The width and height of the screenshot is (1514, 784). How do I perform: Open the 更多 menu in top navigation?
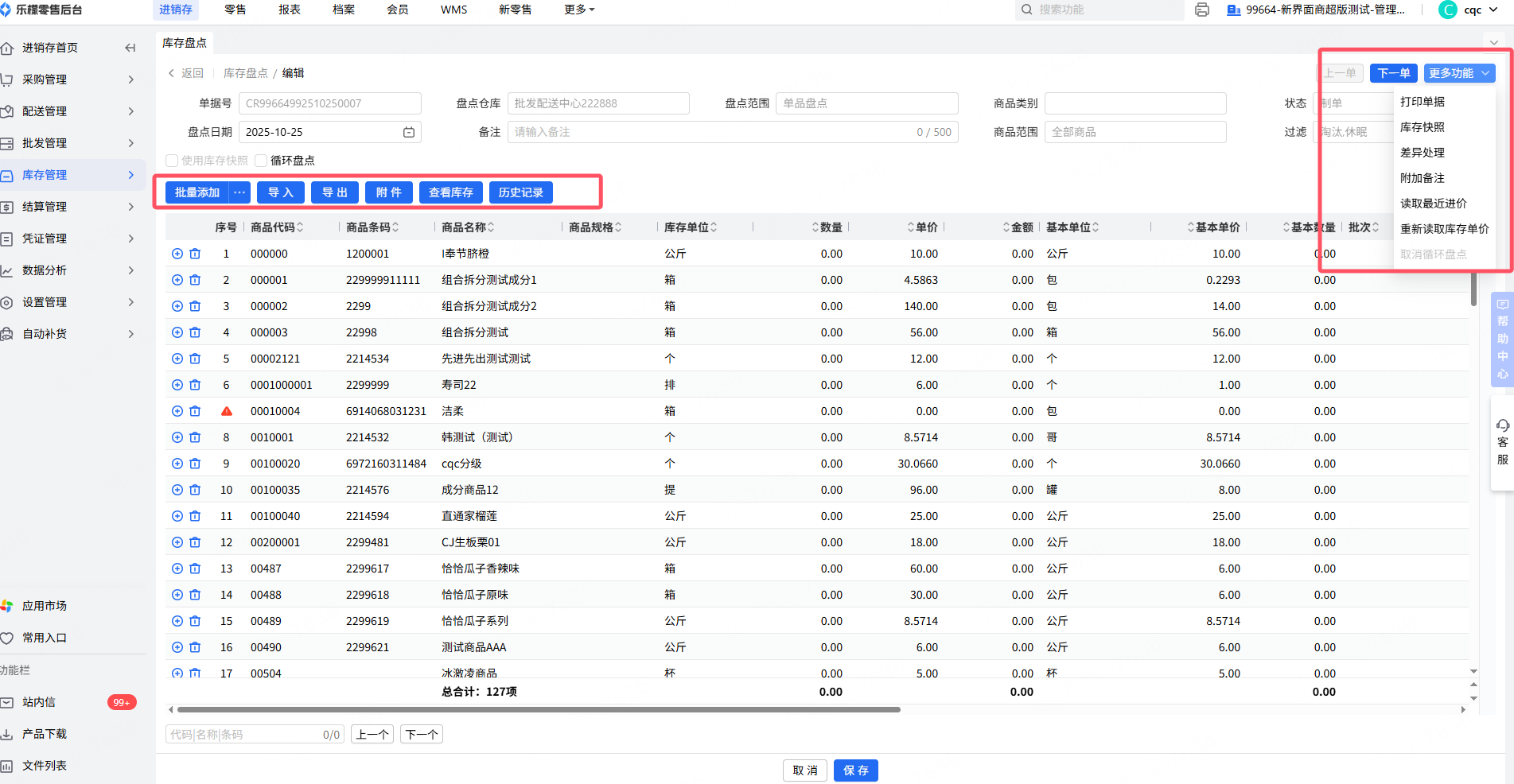pyautogui.click(x=579, y=10)
